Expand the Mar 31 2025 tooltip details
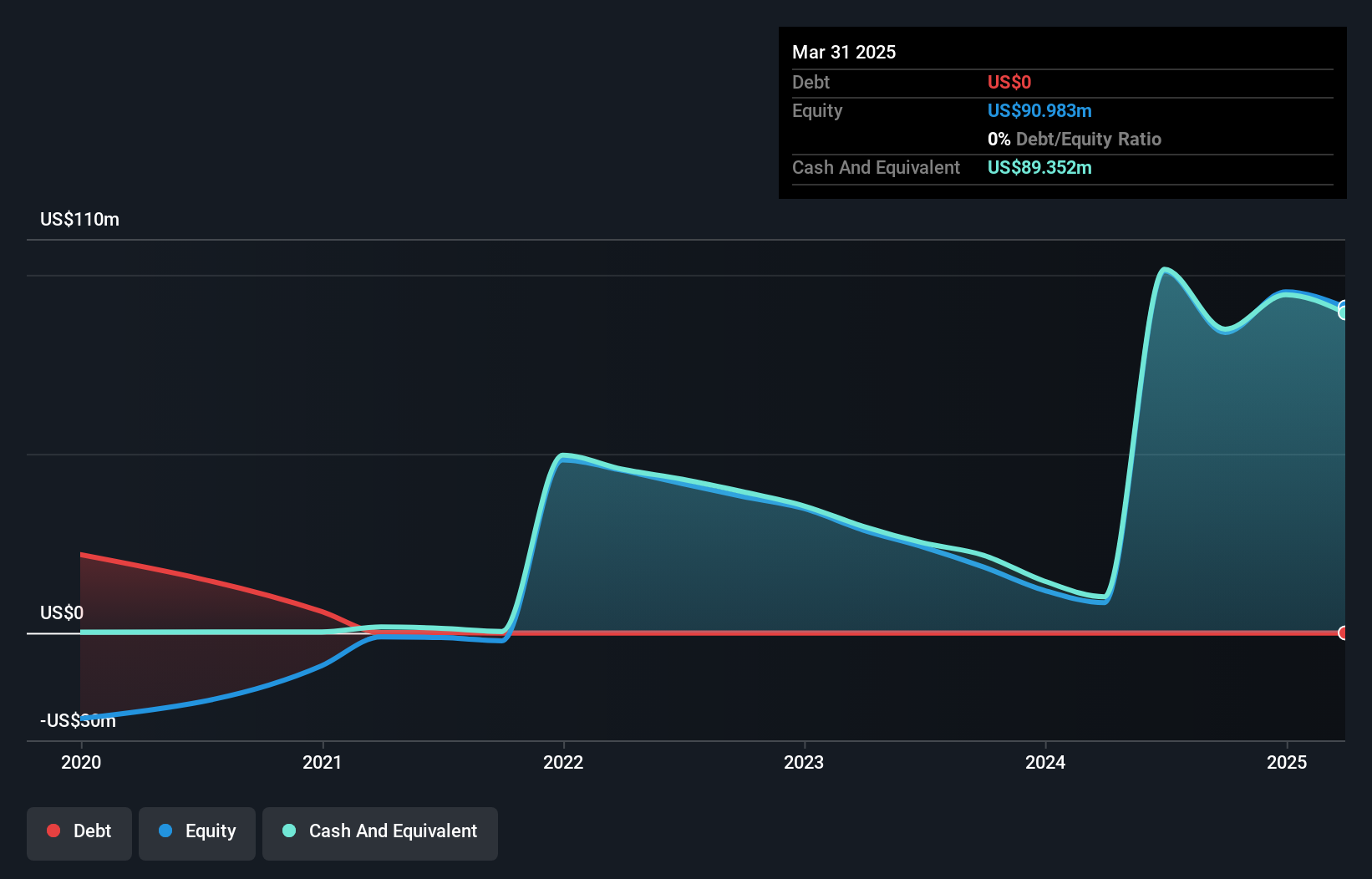The height and width of the screenshot is (879, 1372). (x=843, y=52)
